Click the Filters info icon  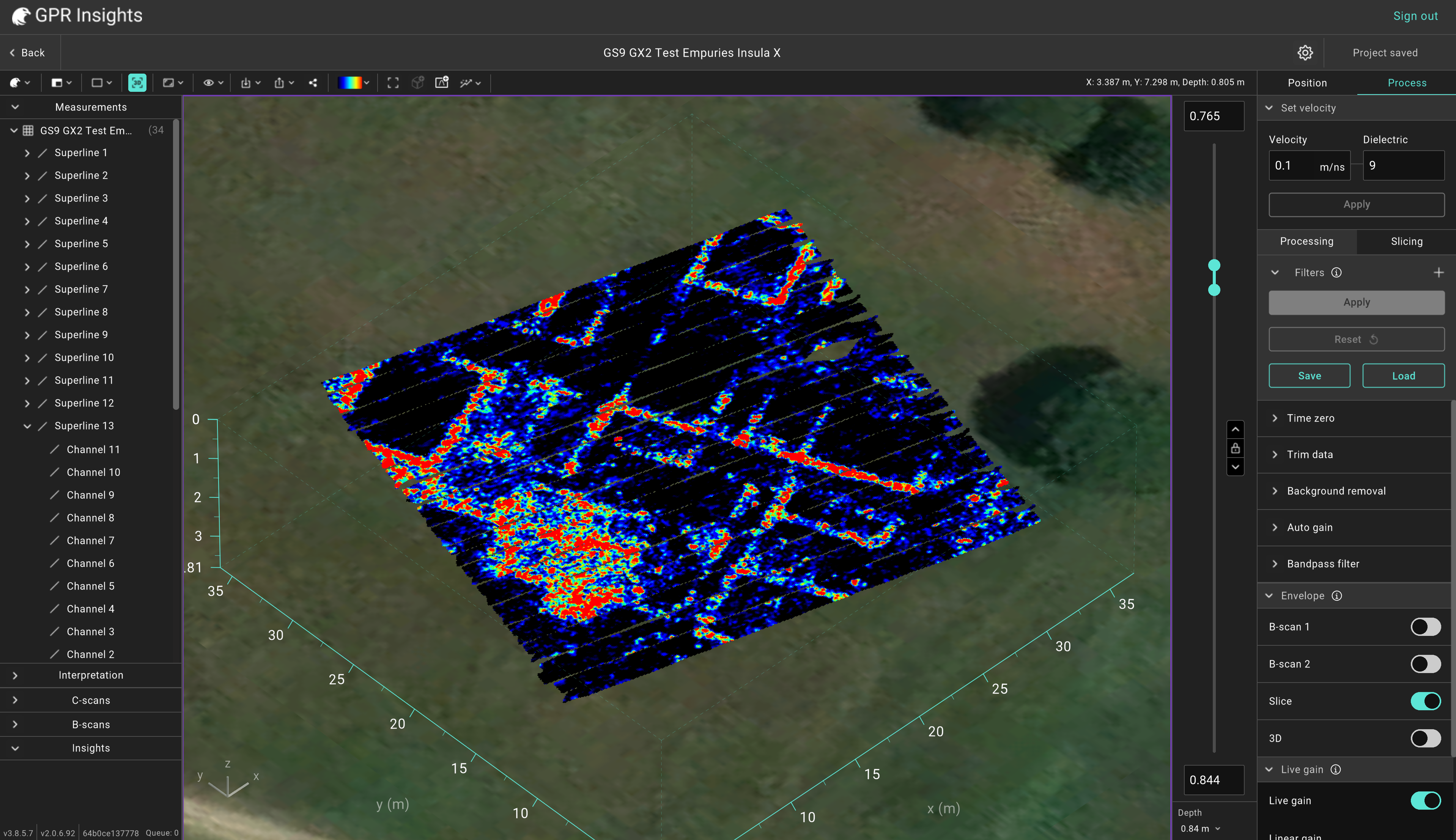click(1336, 272)
